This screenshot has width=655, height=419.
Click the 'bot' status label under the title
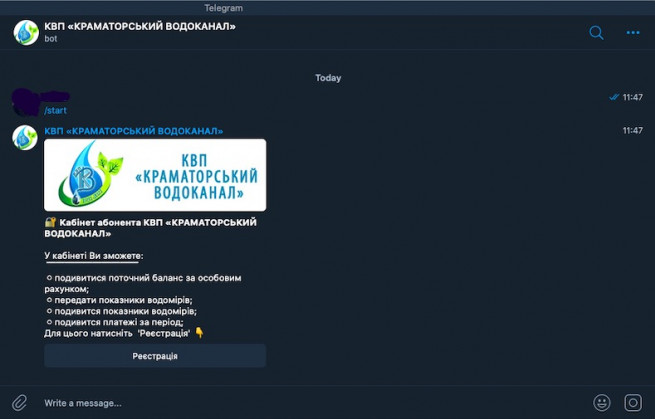click(51, 39)
